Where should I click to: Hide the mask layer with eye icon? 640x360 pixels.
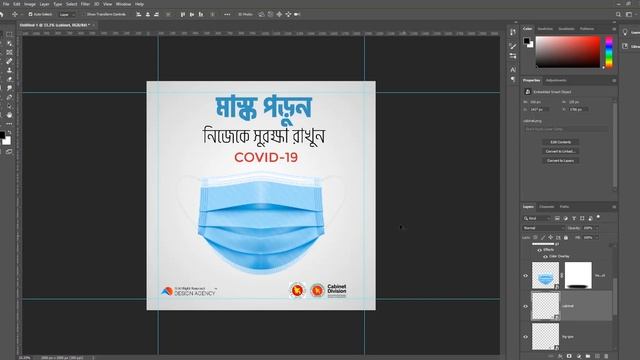tap(526, 276)
